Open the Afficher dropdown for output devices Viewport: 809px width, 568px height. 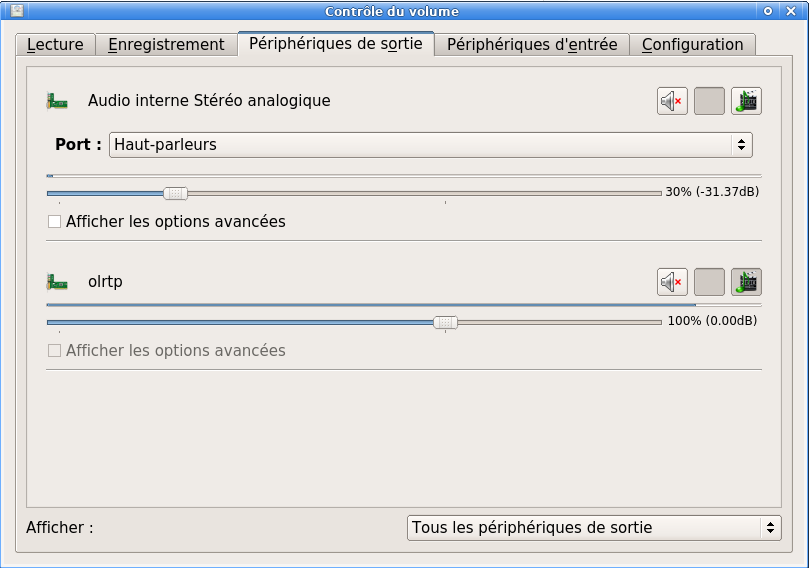594,528
